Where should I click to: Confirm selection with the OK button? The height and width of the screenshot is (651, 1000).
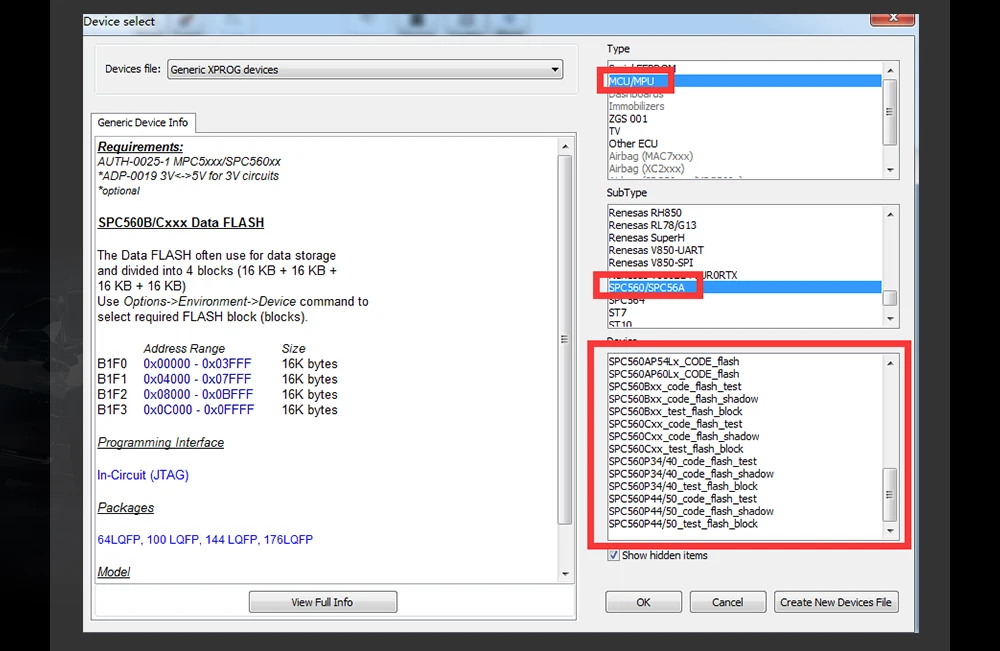coord(643,602)
